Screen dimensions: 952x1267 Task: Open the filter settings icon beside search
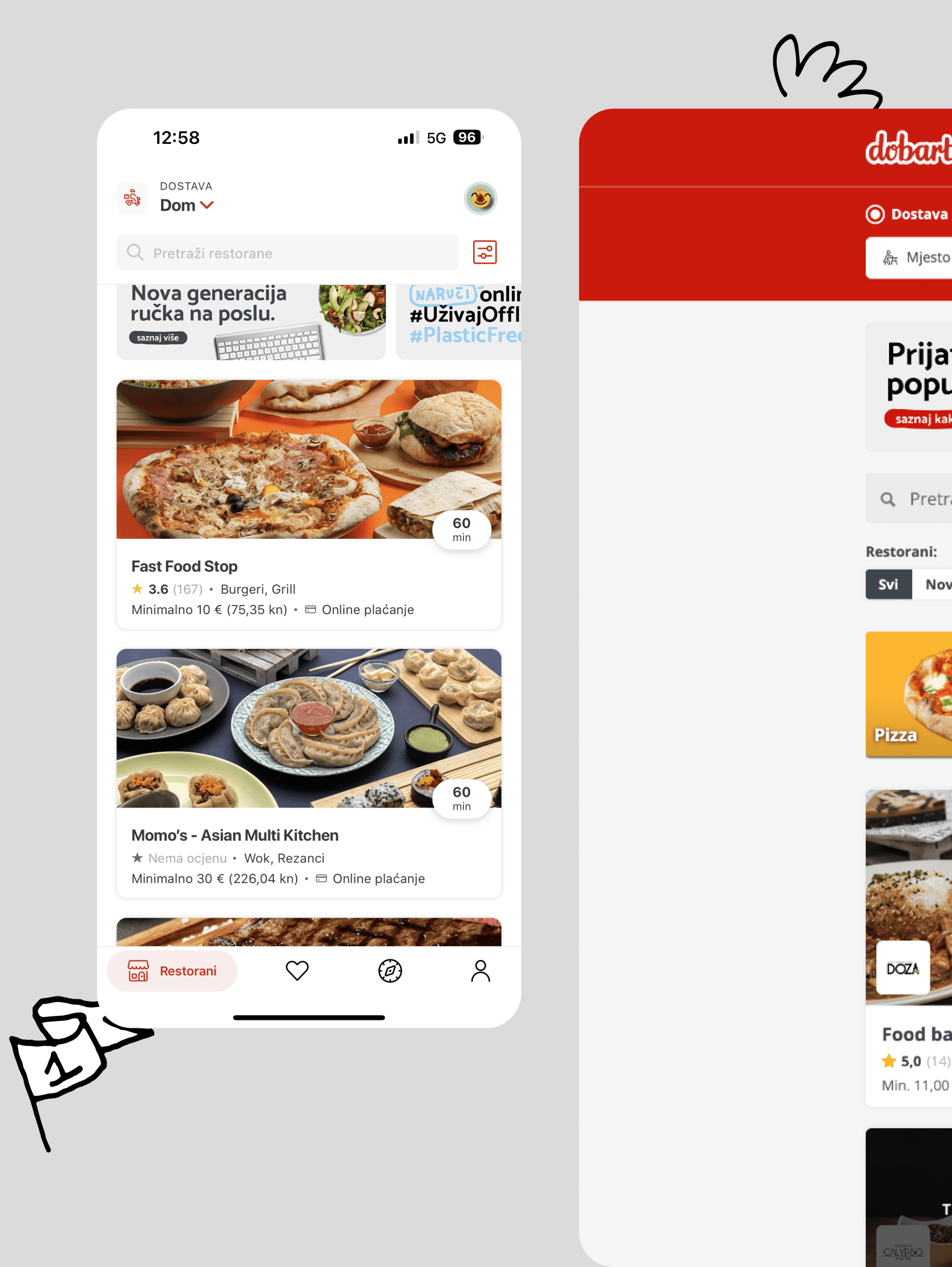485,253
